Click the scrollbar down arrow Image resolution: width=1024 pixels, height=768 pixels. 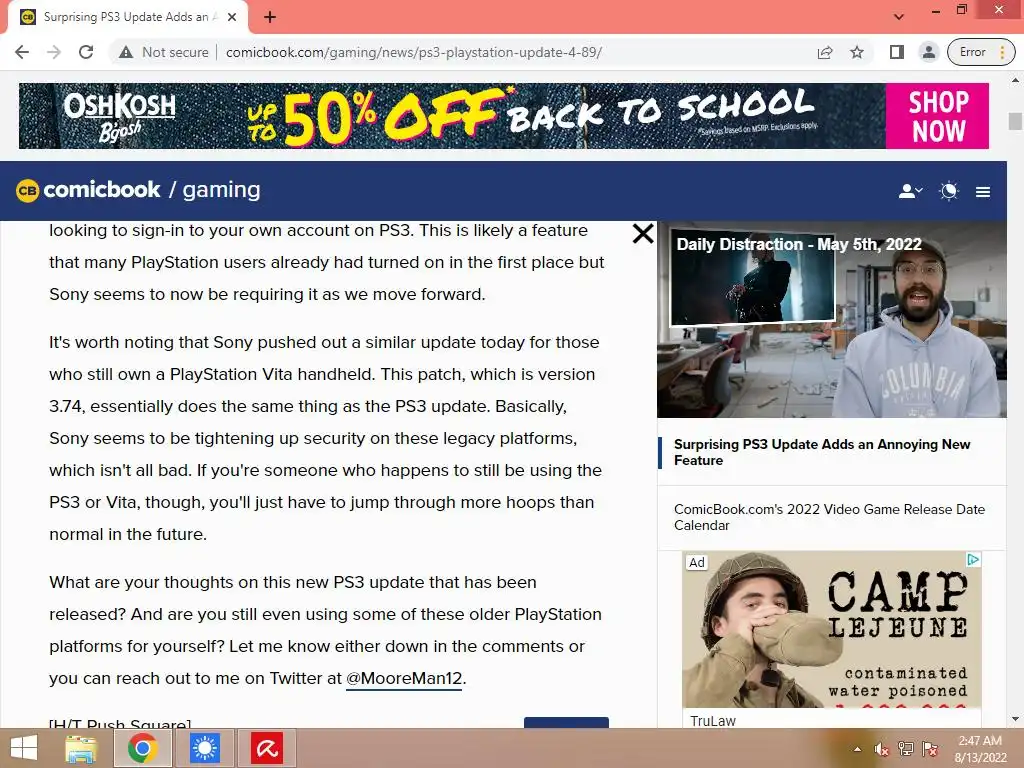1015,720
